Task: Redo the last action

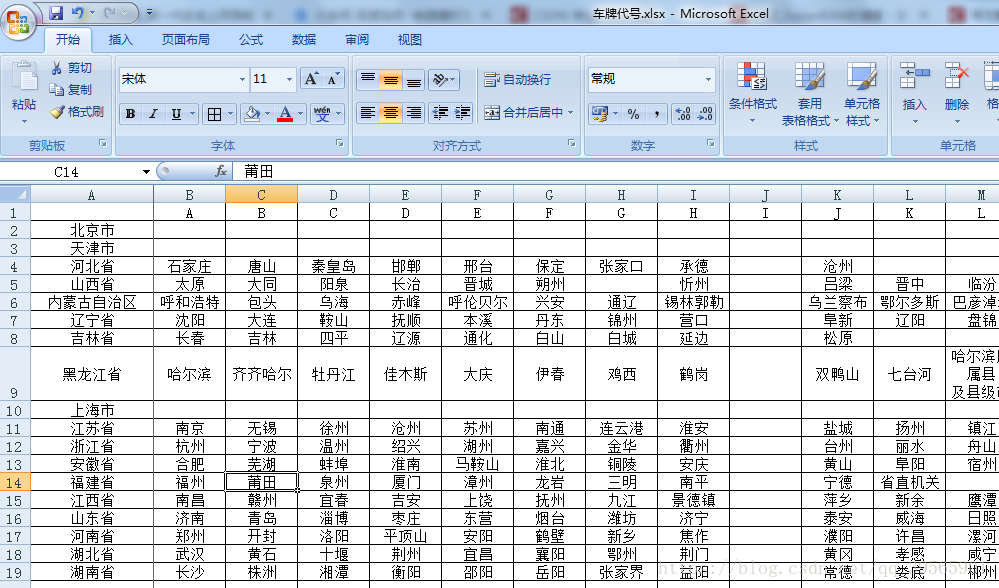Action: pyautogui.click(x=110, y=13)
